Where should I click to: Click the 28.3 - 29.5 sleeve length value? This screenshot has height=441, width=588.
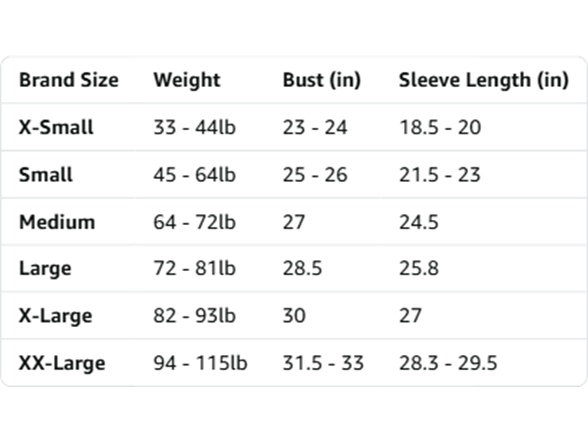click(x=448, y=363)
